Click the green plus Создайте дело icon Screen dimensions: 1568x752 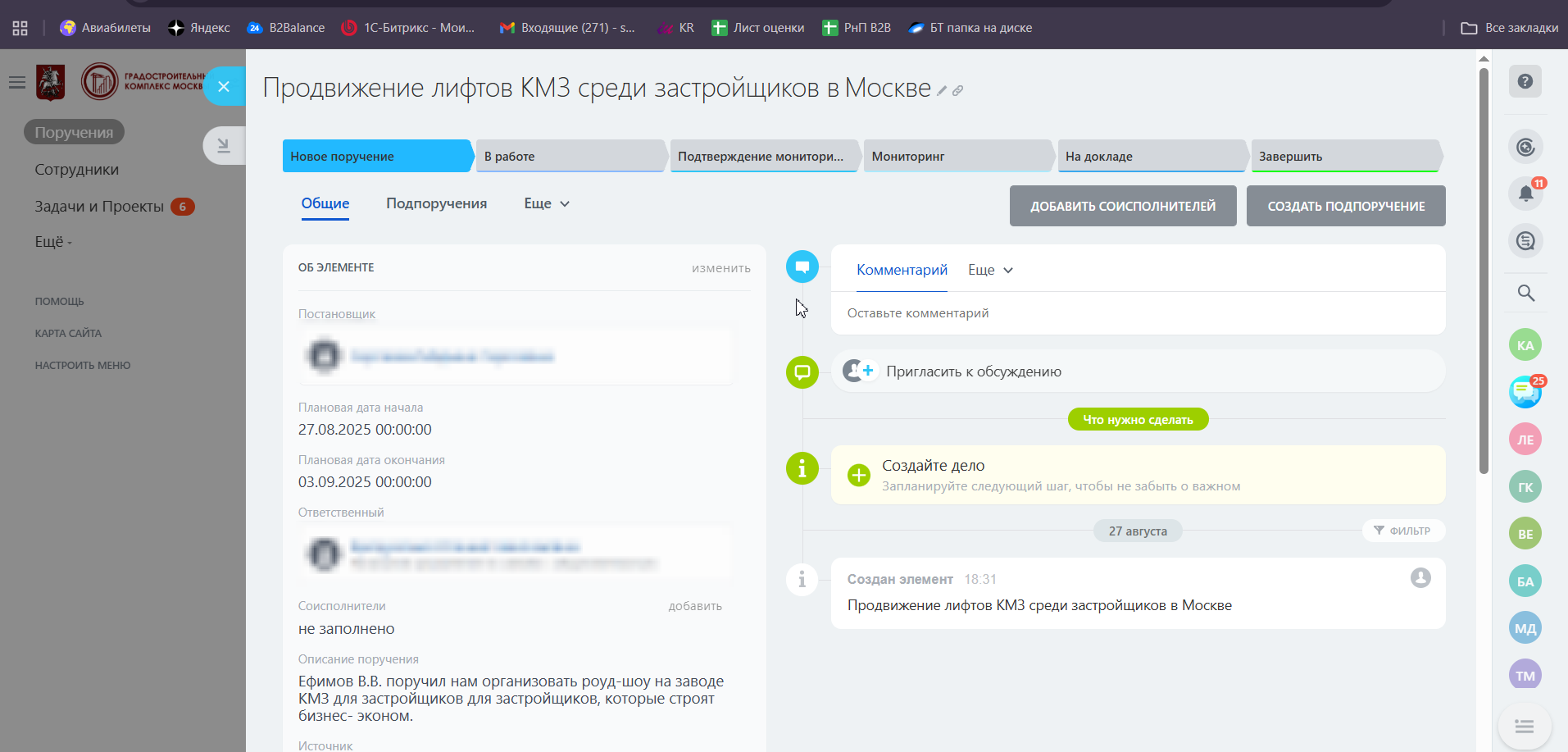[859, 475]
